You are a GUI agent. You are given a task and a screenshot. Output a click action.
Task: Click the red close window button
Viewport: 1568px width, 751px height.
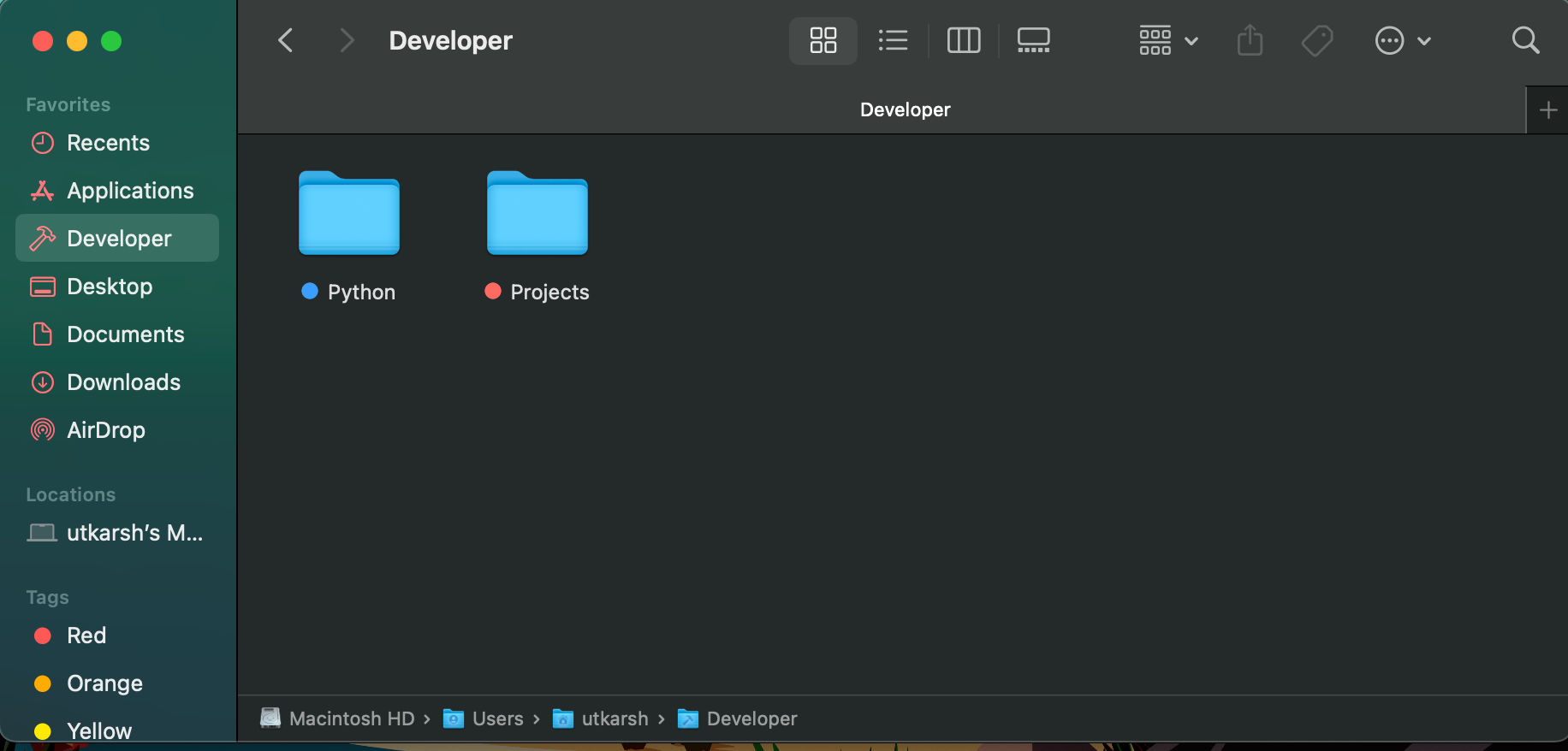point(43,41)
